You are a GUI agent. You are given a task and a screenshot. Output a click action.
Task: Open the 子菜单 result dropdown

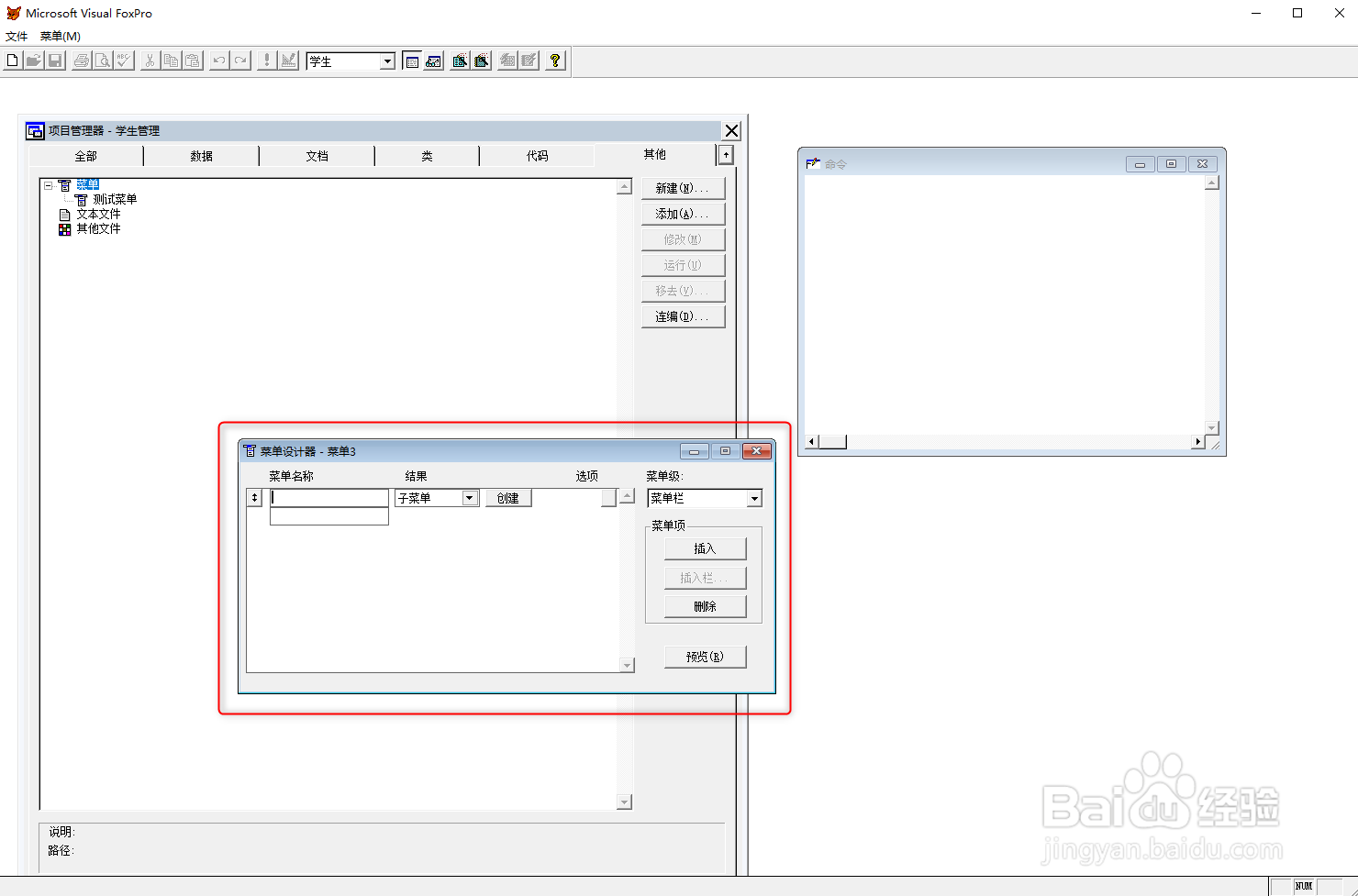[469, 498]
